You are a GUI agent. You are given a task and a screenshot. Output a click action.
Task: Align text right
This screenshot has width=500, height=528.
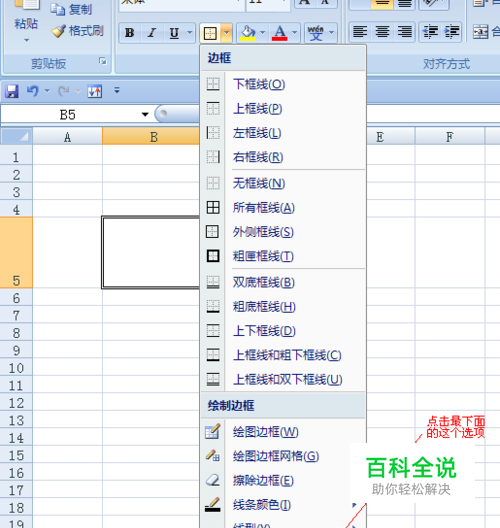pos(404,32)
